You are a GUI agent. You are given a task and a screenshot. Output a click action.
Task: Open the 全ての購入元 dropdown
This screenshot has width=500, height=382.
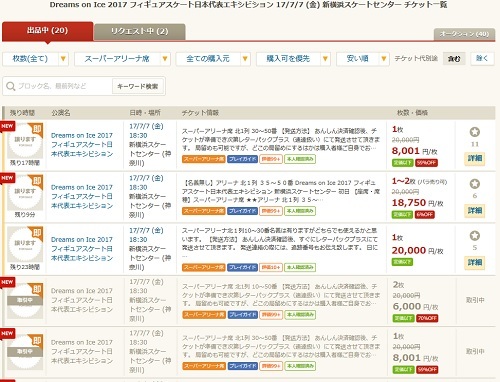tap(213, 59)
